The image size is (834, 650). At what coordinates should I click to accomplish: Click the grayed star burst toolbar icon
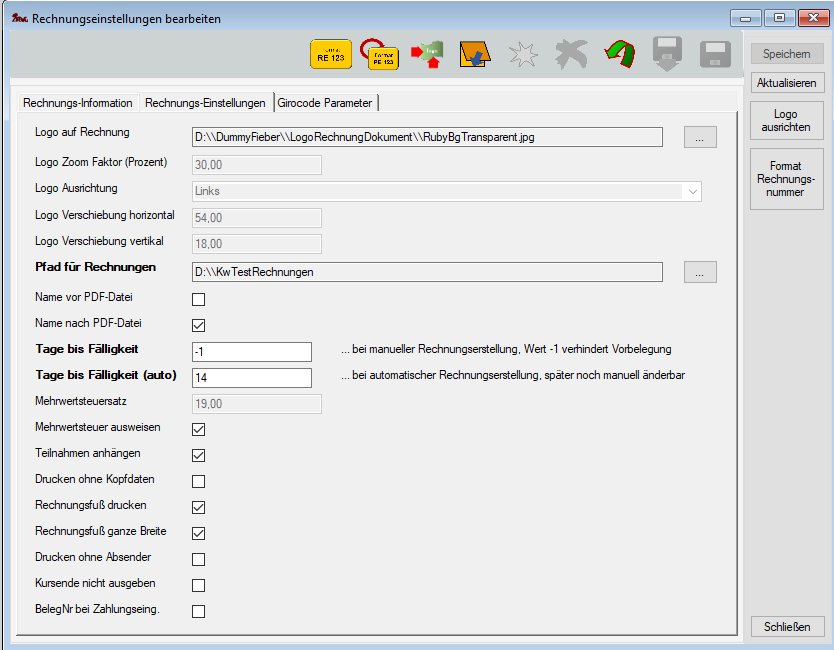pyautogui.click(x=523, y=55)
